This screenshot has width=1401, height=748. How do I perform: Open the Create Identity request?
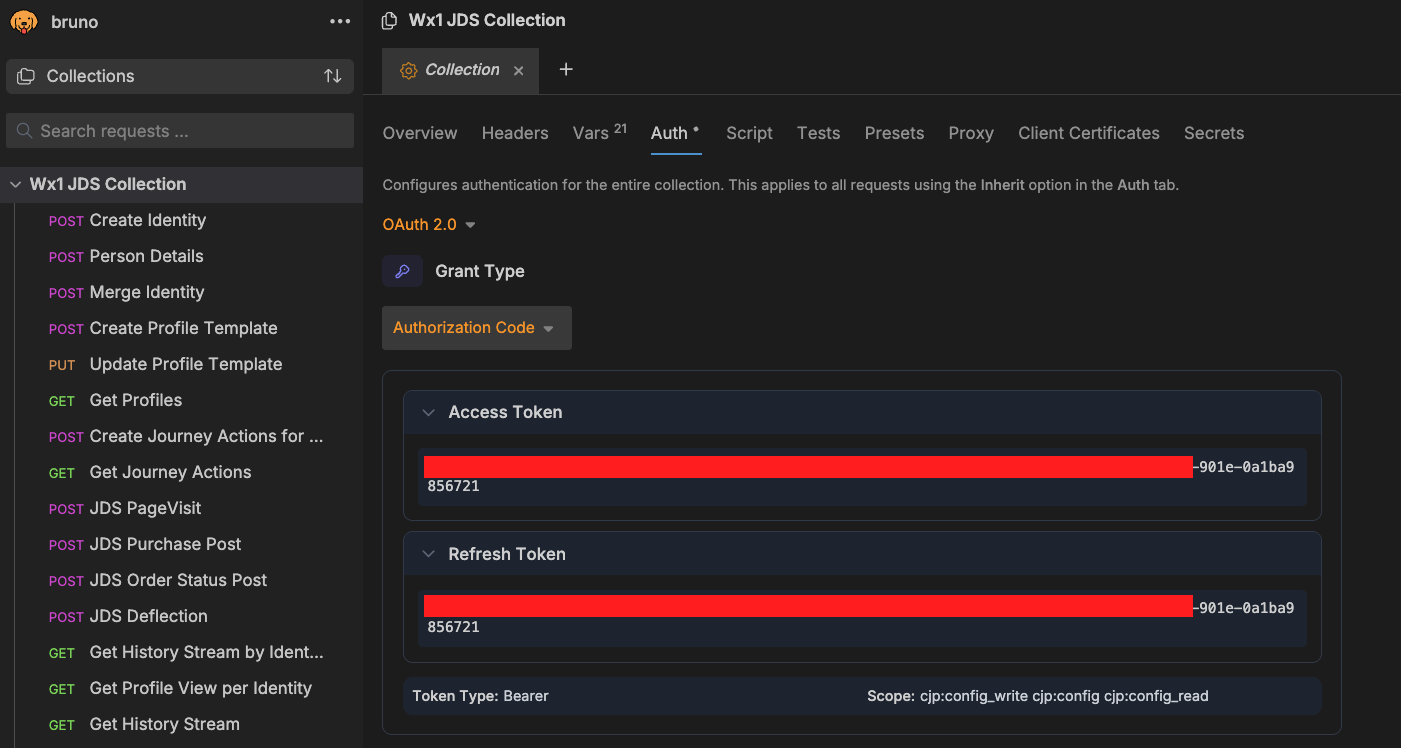[x=181, y=220]
